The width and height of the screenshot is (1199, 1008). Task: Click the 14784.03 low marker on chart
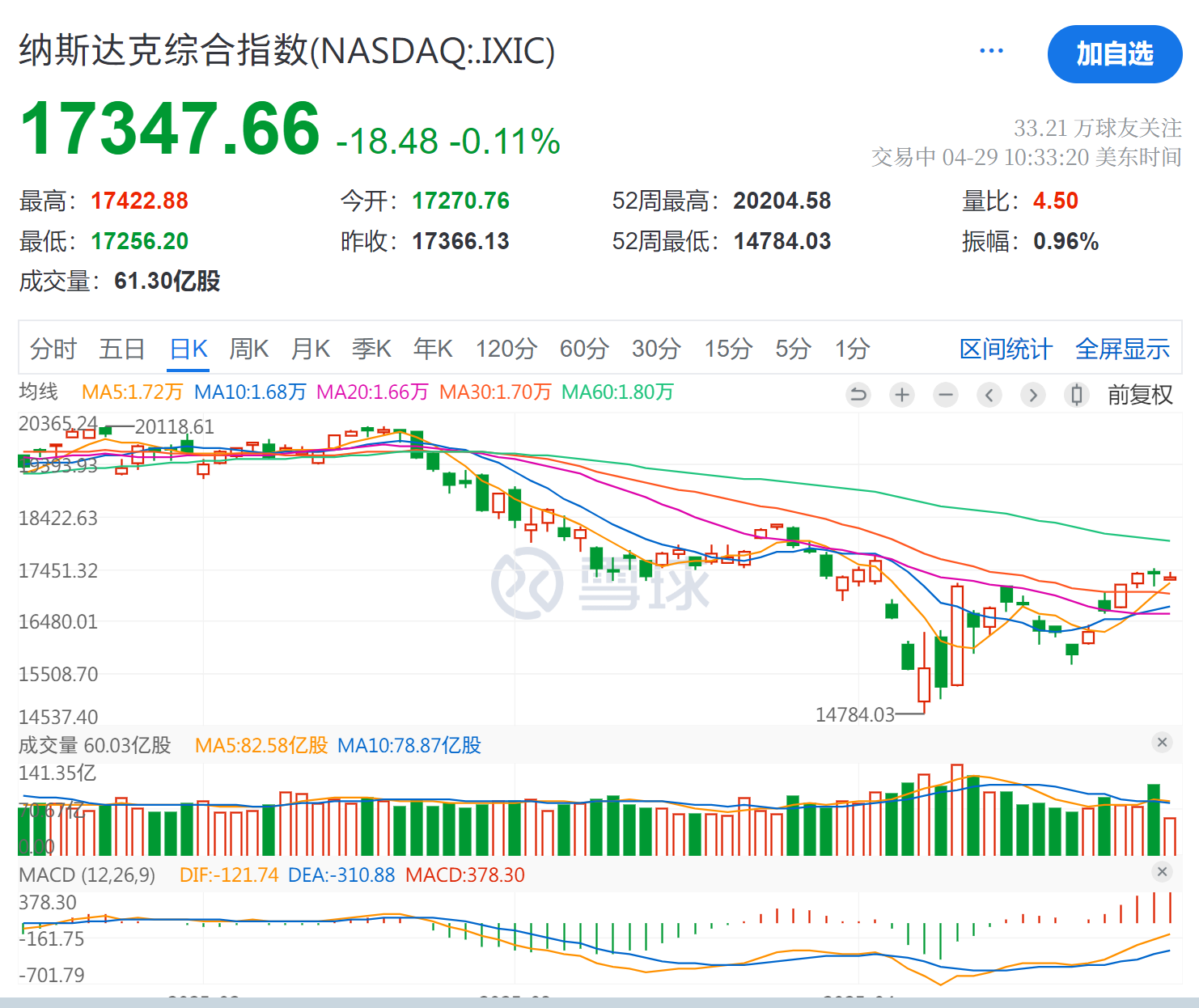pyautogui.click(x=855, y=714)
